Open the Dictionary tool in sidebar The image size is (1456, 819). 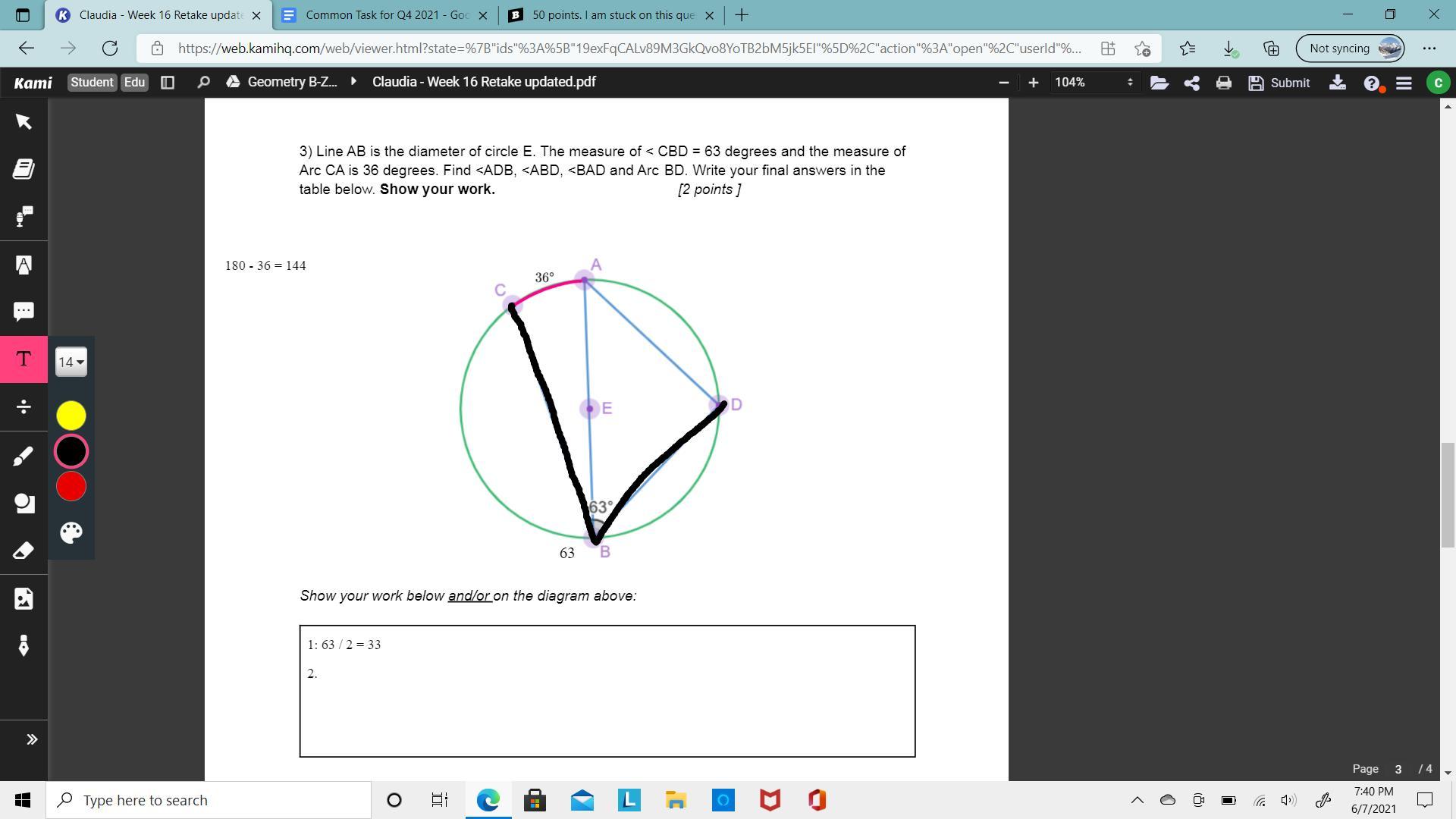(x=24, y=169)
